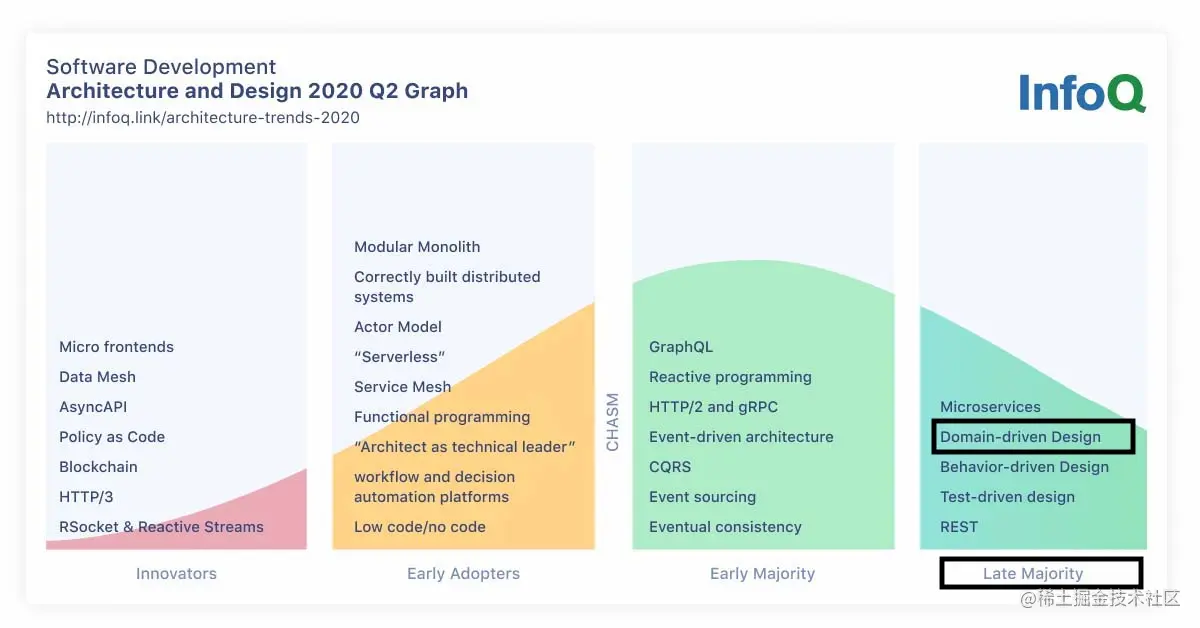
Task: Select Micro frontends in the Innovators list
Action: coord(116,347)
